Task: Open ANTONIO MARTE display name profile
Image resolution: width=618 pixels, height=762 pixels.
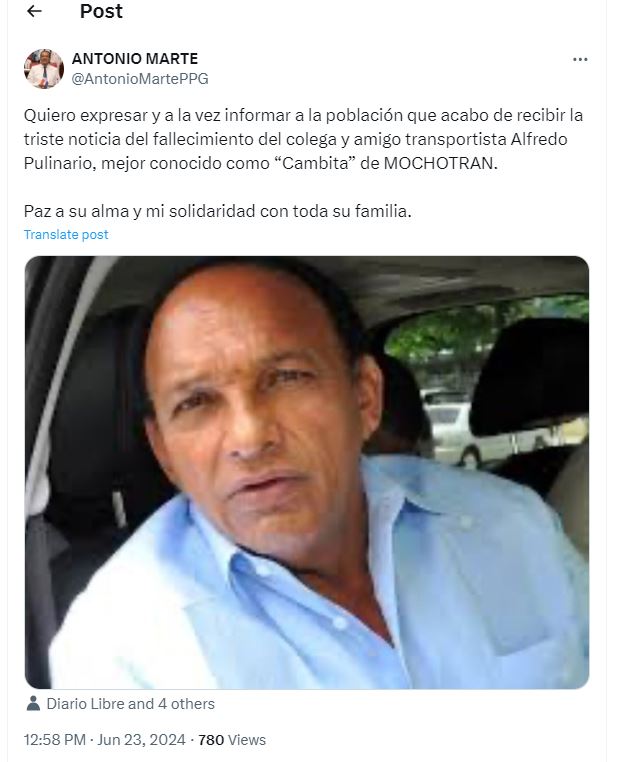Action: [x=135, y=59]
